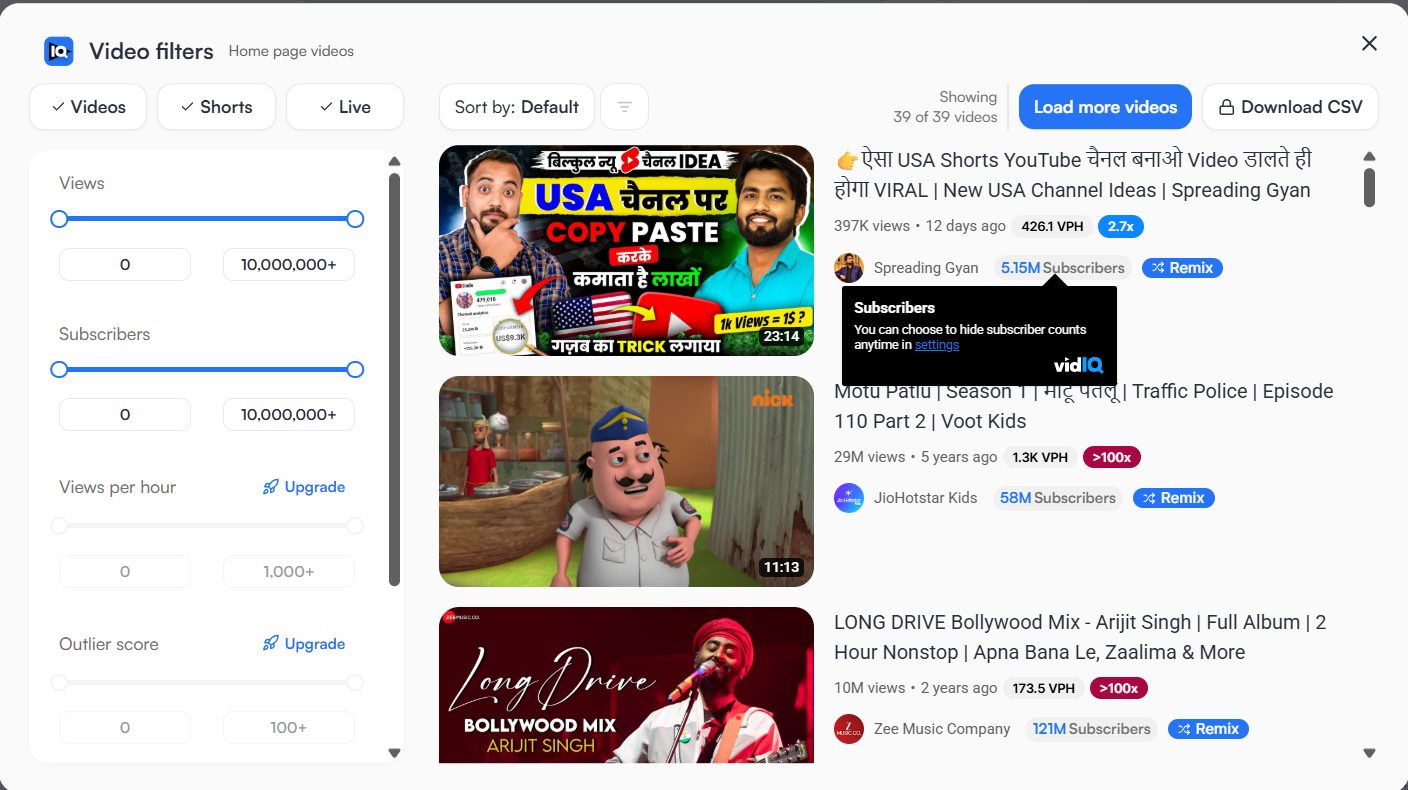1408x790 pixels.
Task: Click the filter panel scroll up arrow
Action: (394, 161)
